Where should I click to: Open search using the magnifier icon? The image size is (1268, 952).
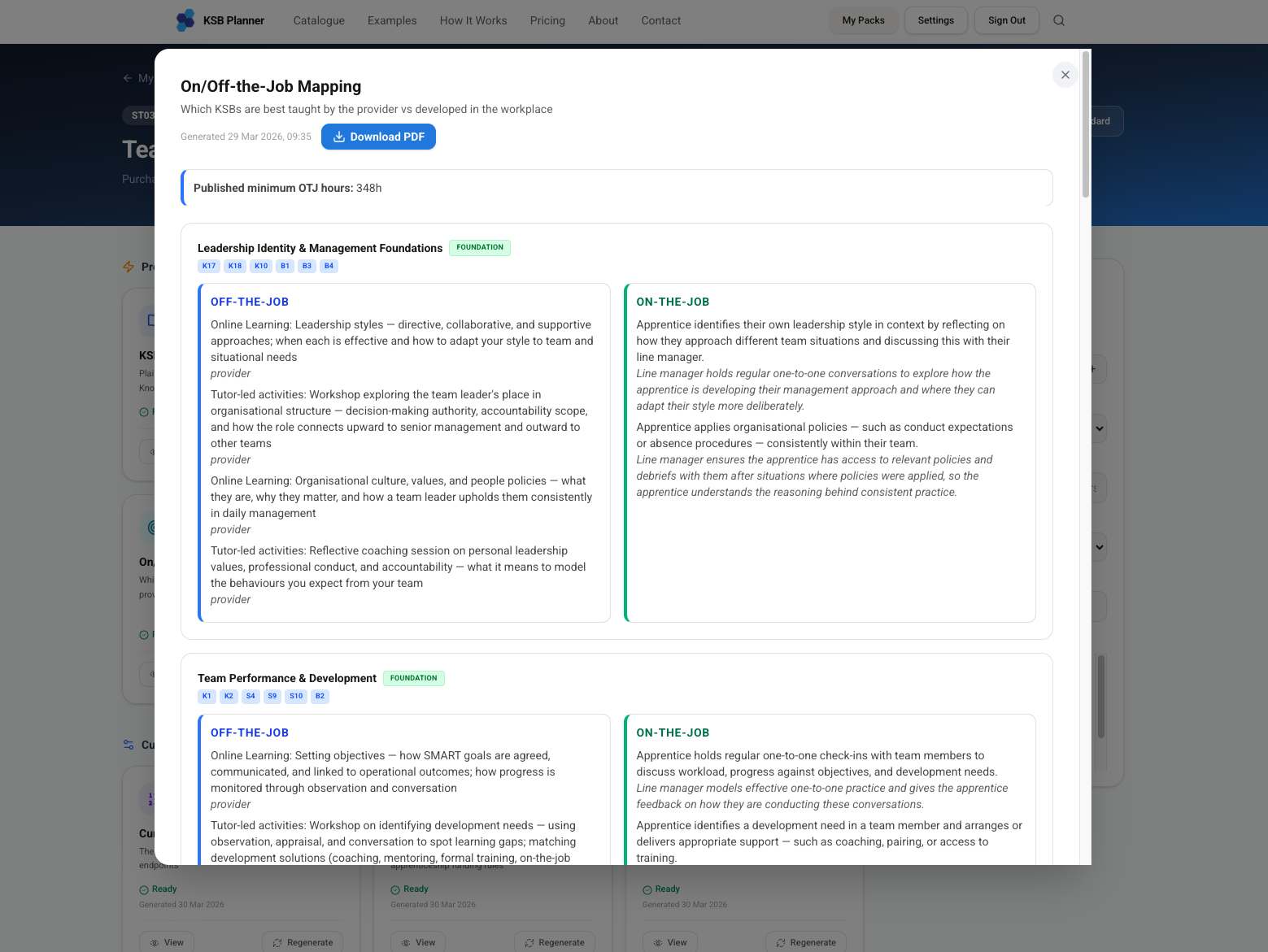point(1059,20)
